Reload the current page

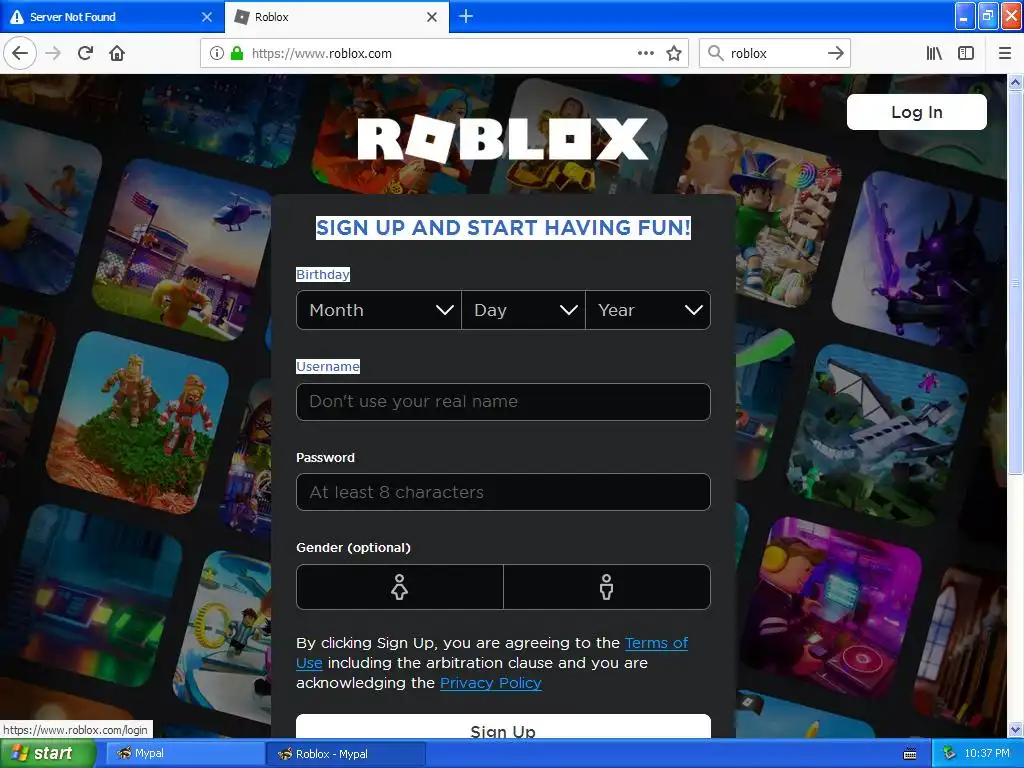85,53
